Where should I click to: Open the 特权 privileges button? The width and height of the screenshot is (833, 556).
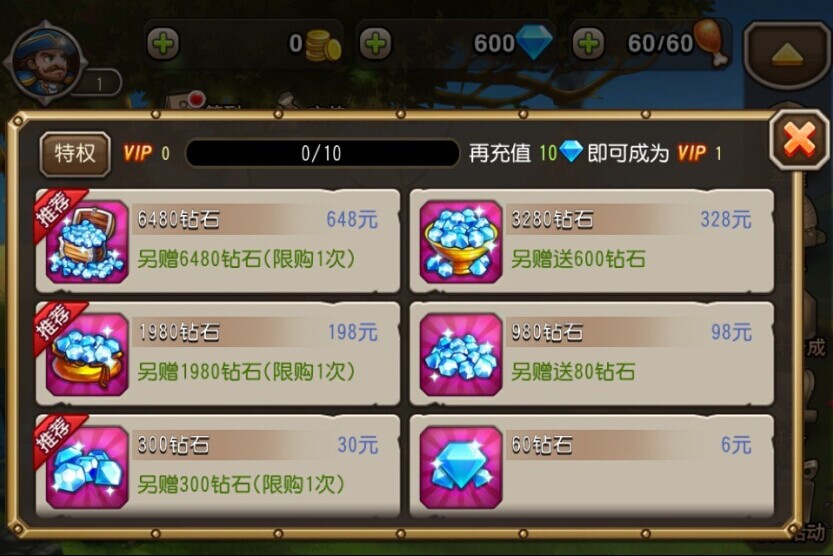pyautogui.click(x=75, y=154)
